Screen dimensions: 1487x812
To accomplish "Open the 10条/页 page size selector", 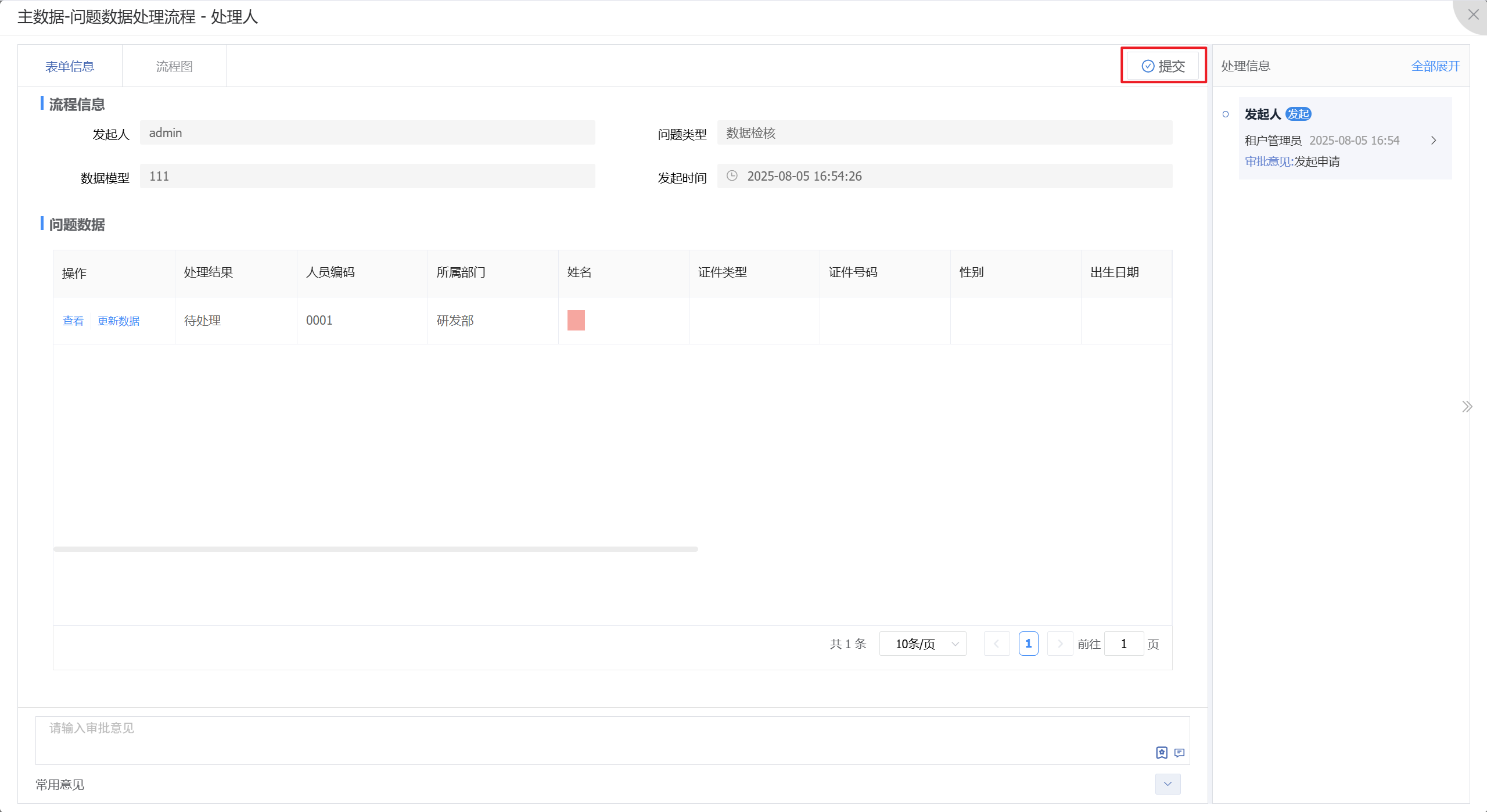I will 922,644.
